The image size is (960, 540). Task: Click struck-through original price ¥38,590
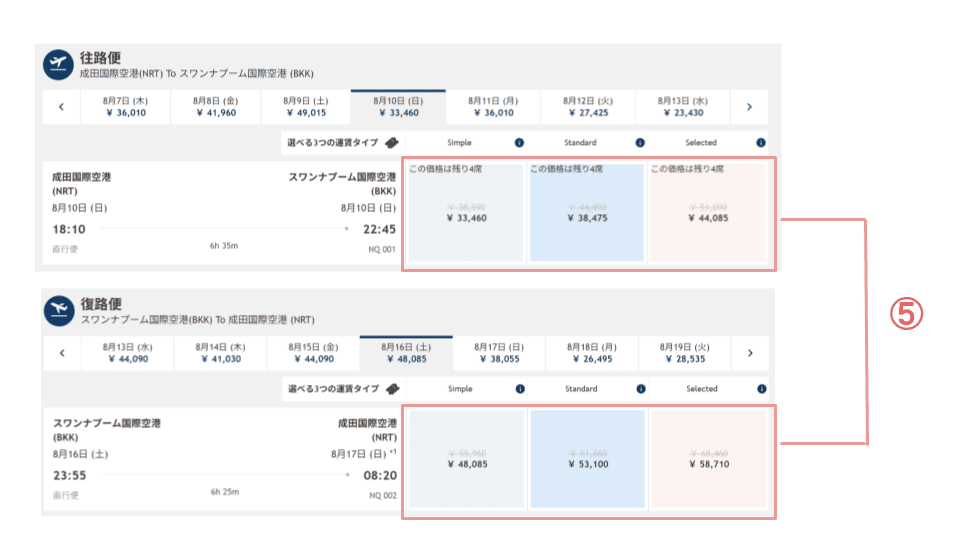click(x=467, y=208)
